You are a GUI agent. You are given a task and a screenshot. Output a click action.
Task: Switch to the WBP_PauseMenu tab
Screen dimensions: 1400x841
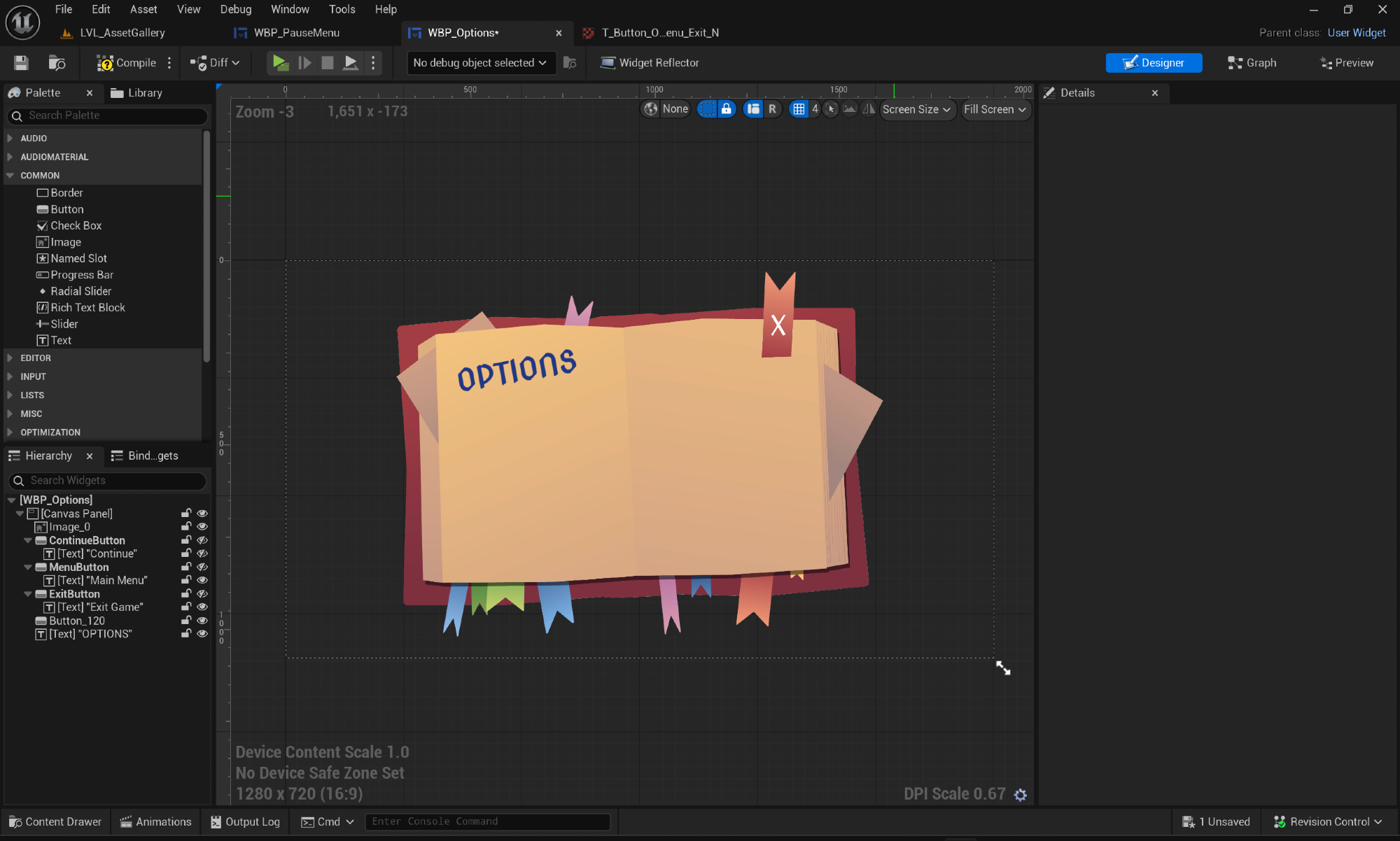pyautogui.click(x=296, y=33)
